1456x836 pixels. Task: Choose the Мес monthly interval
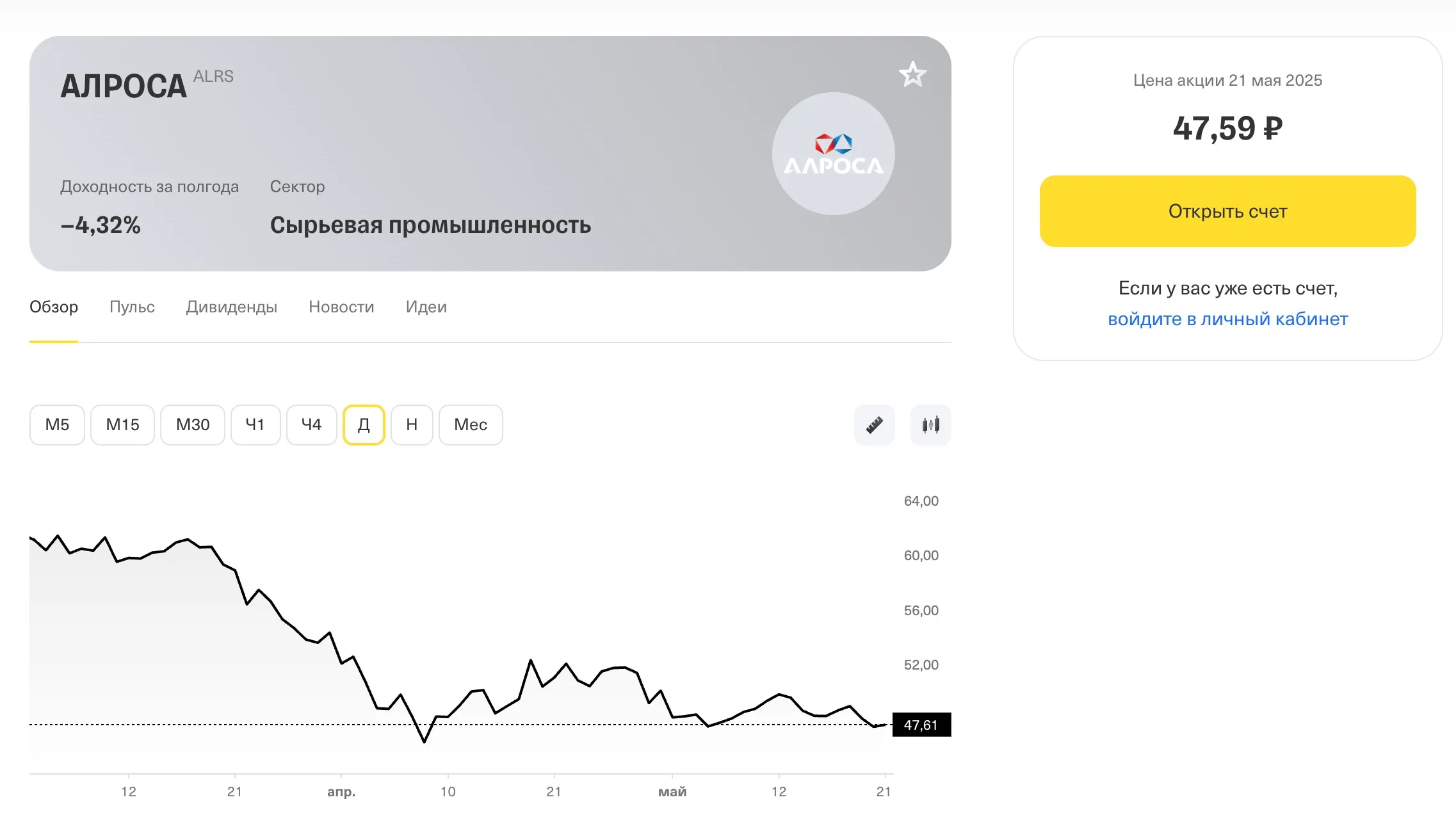click(471, 424)
